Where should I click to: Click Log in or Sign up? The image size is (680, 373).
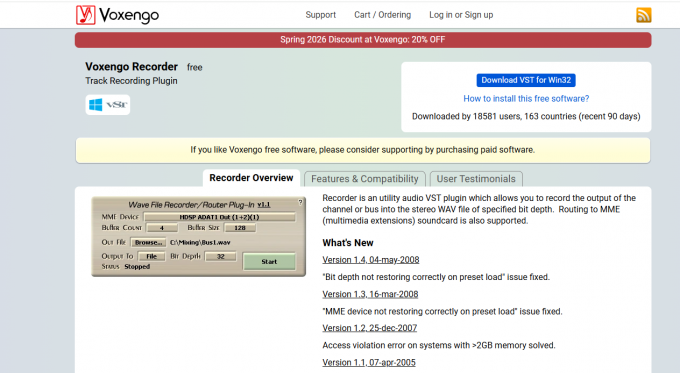point(461,15)
